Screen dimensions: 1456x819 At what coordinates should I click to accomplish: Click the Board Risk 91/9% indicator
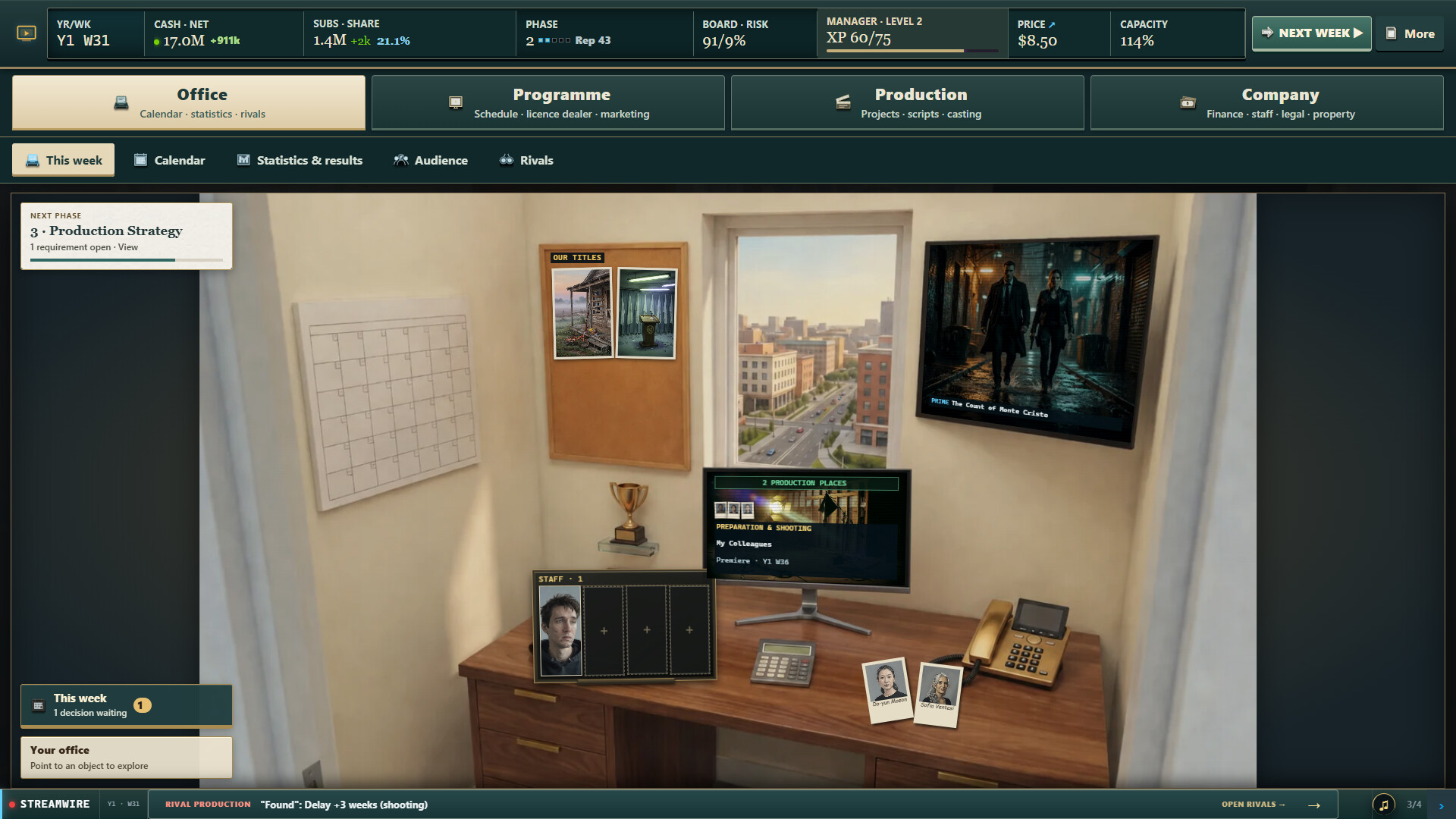tap(755, 33)
